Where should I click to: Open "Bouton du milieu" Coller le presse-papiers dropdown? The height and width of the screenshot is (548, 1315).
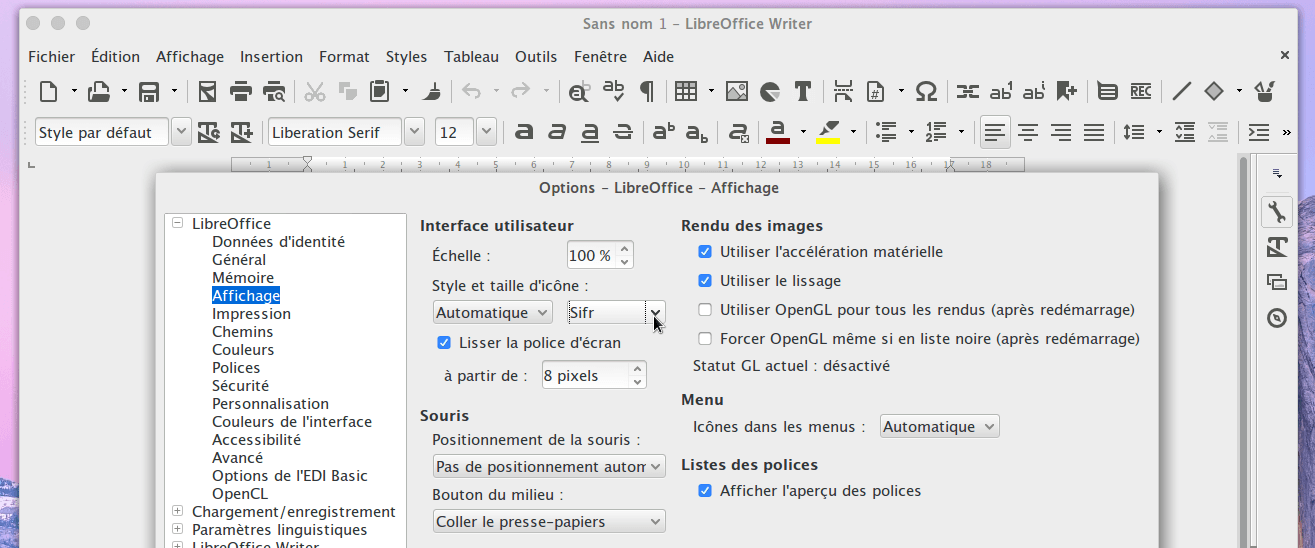[549, 522]
